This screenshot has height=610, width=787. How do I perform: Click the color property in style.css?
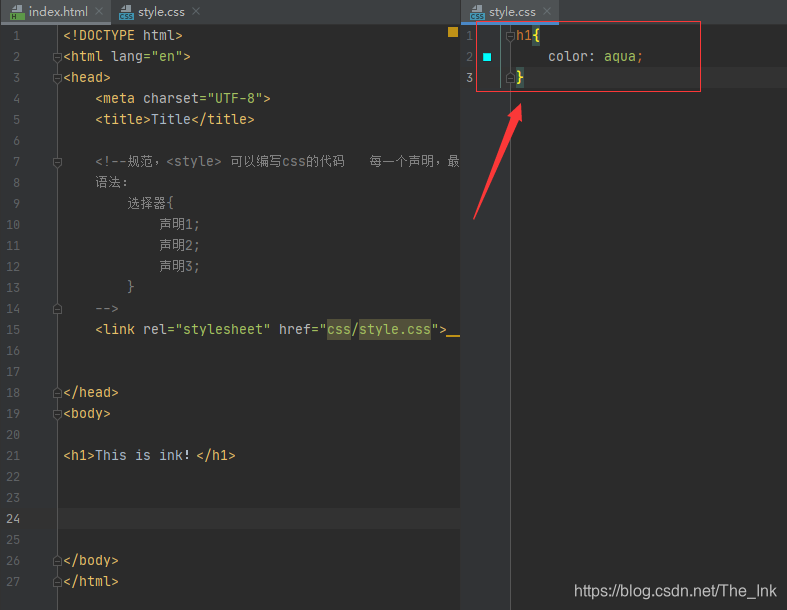pyautogui.click(x=567, y=57)
